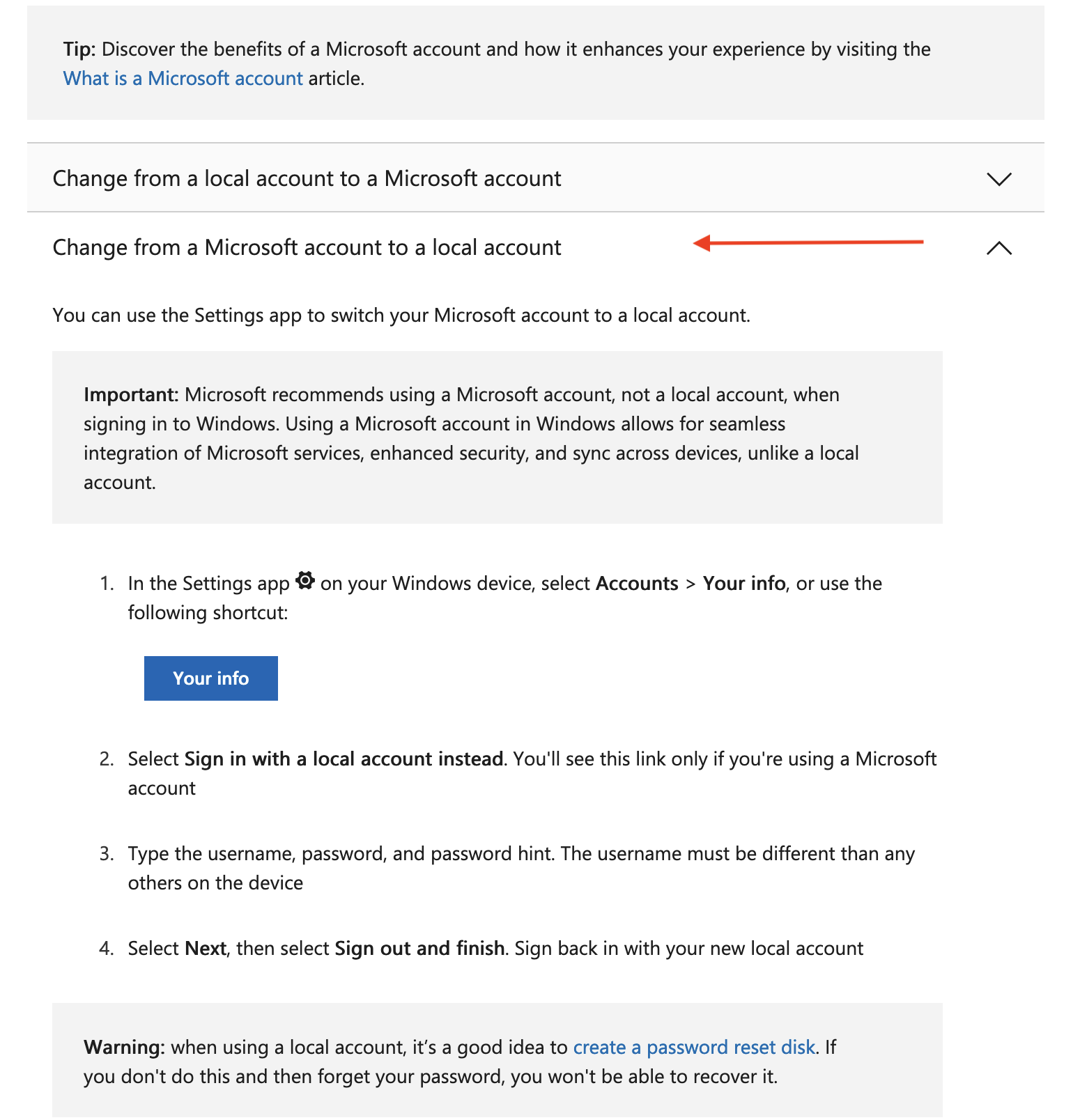Click the bold 'Important:' label
The height and width of the screenshot is (1120, 1080).
[x=131, y=395]
